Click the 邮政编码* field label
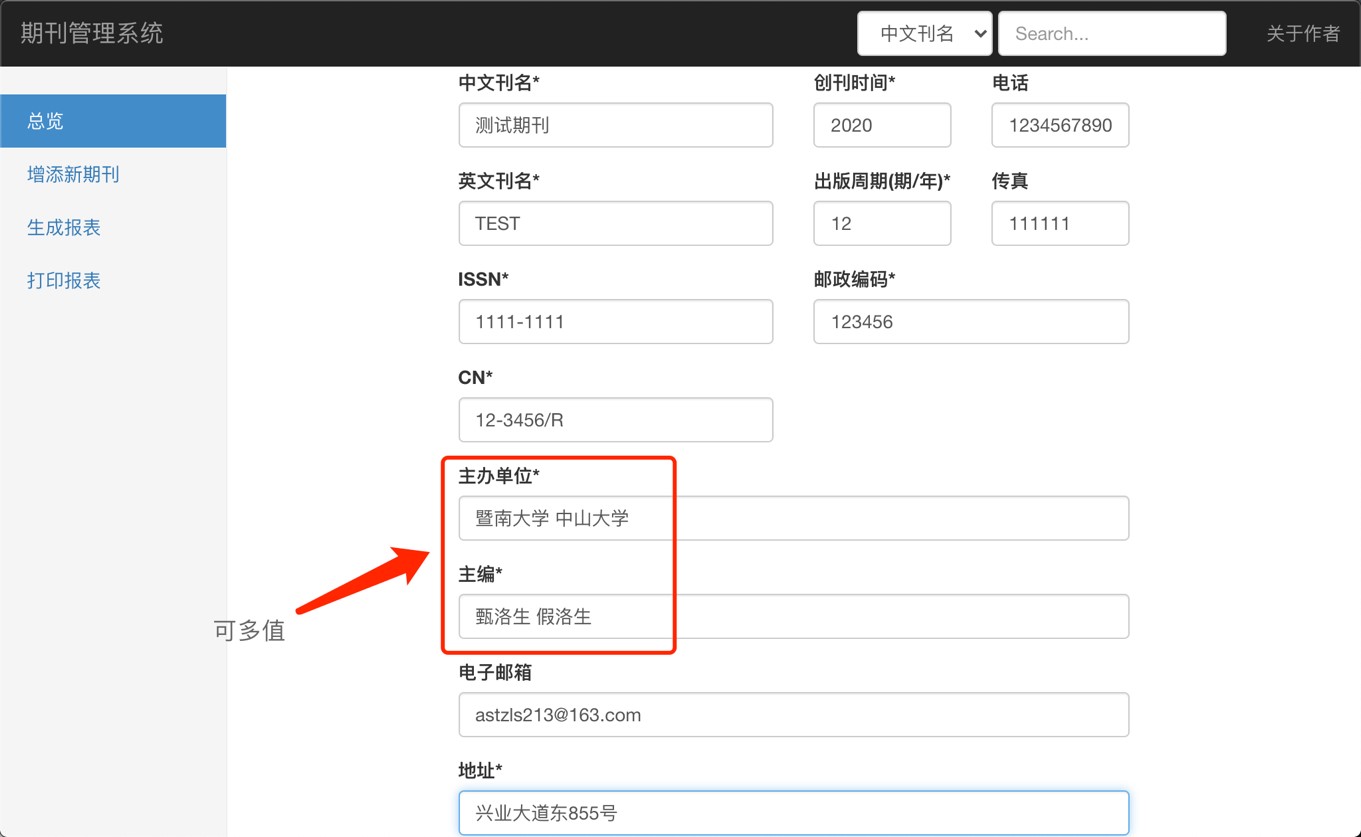1361x837 pixels. click(x=854, y=279)
